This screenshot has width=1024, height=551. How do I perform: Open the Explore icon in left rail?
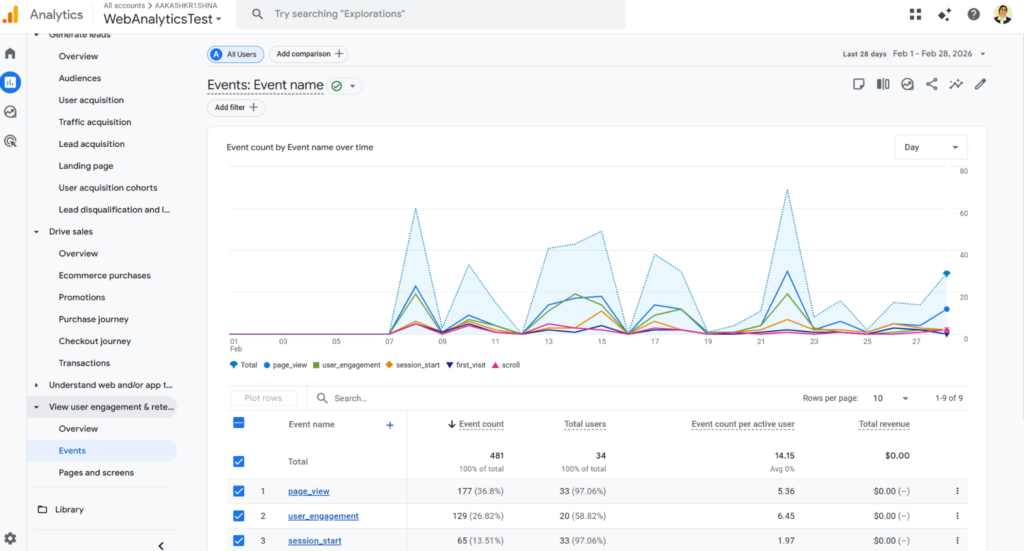pyautogui.click(x=11, y=112)
